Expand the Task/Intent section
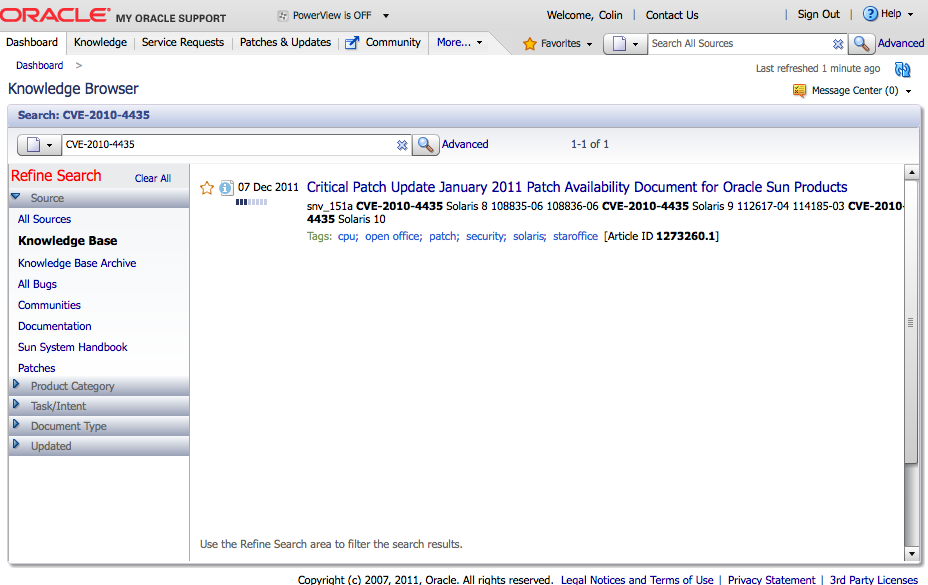The image size is (928, 585). (x=16, y=405)
